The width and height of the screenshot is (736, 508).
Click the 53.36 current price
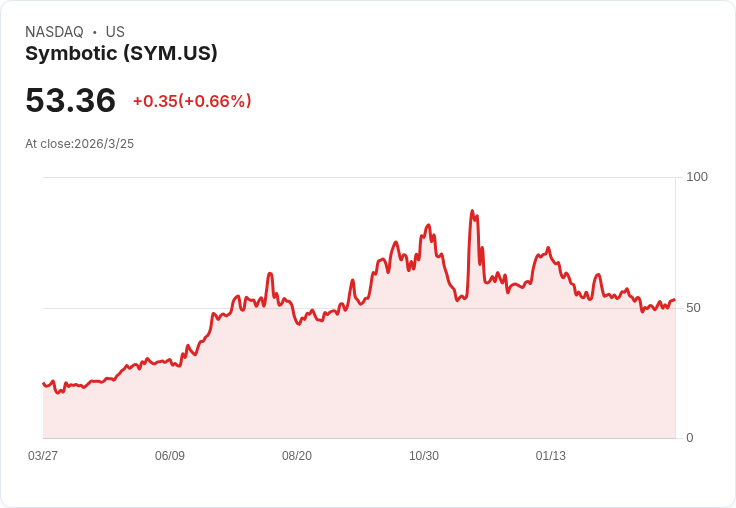(x=70, y=100)
